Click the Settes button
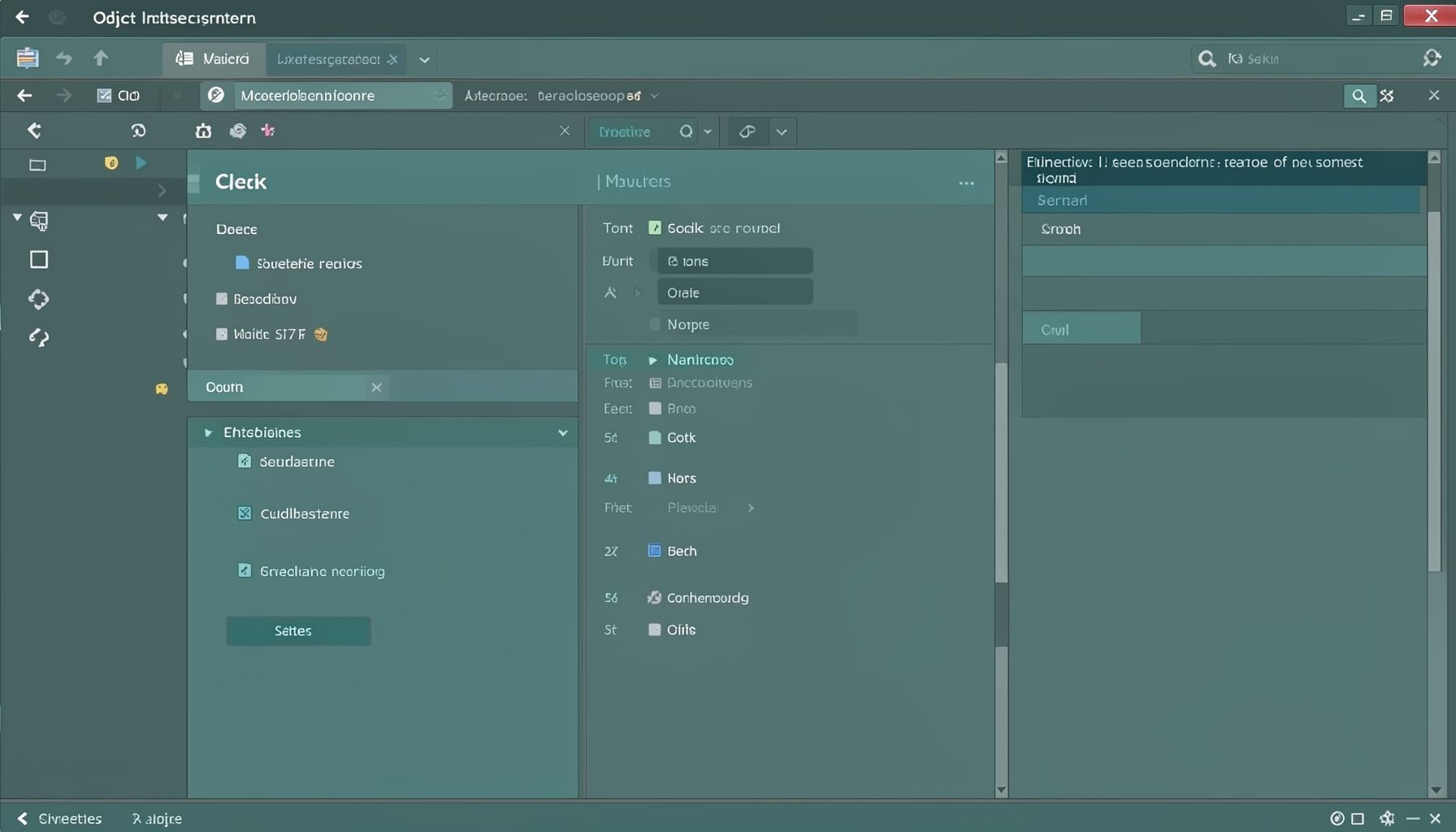 (298, 630)
